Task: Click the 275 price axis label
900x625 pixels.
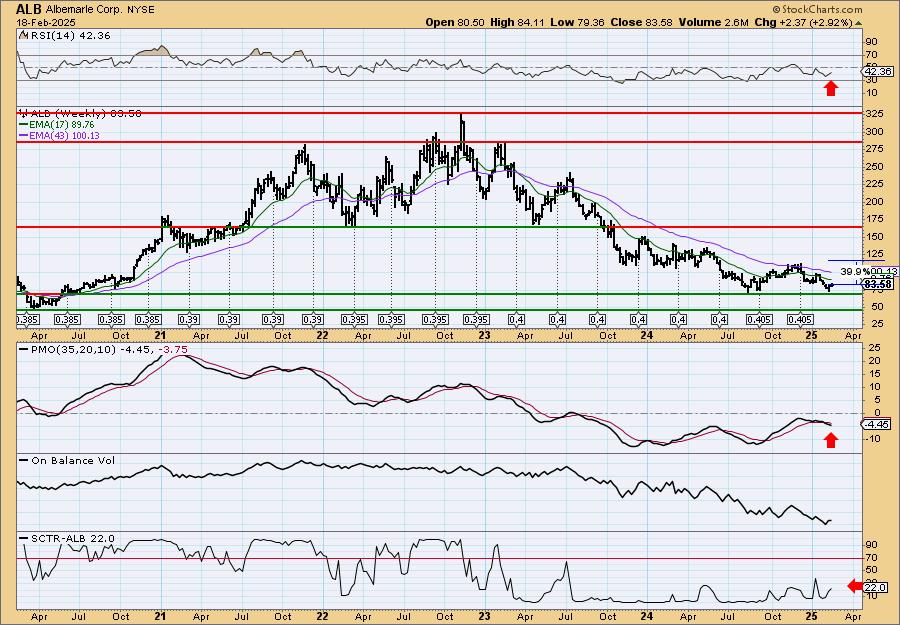Action: click(874, 149)
